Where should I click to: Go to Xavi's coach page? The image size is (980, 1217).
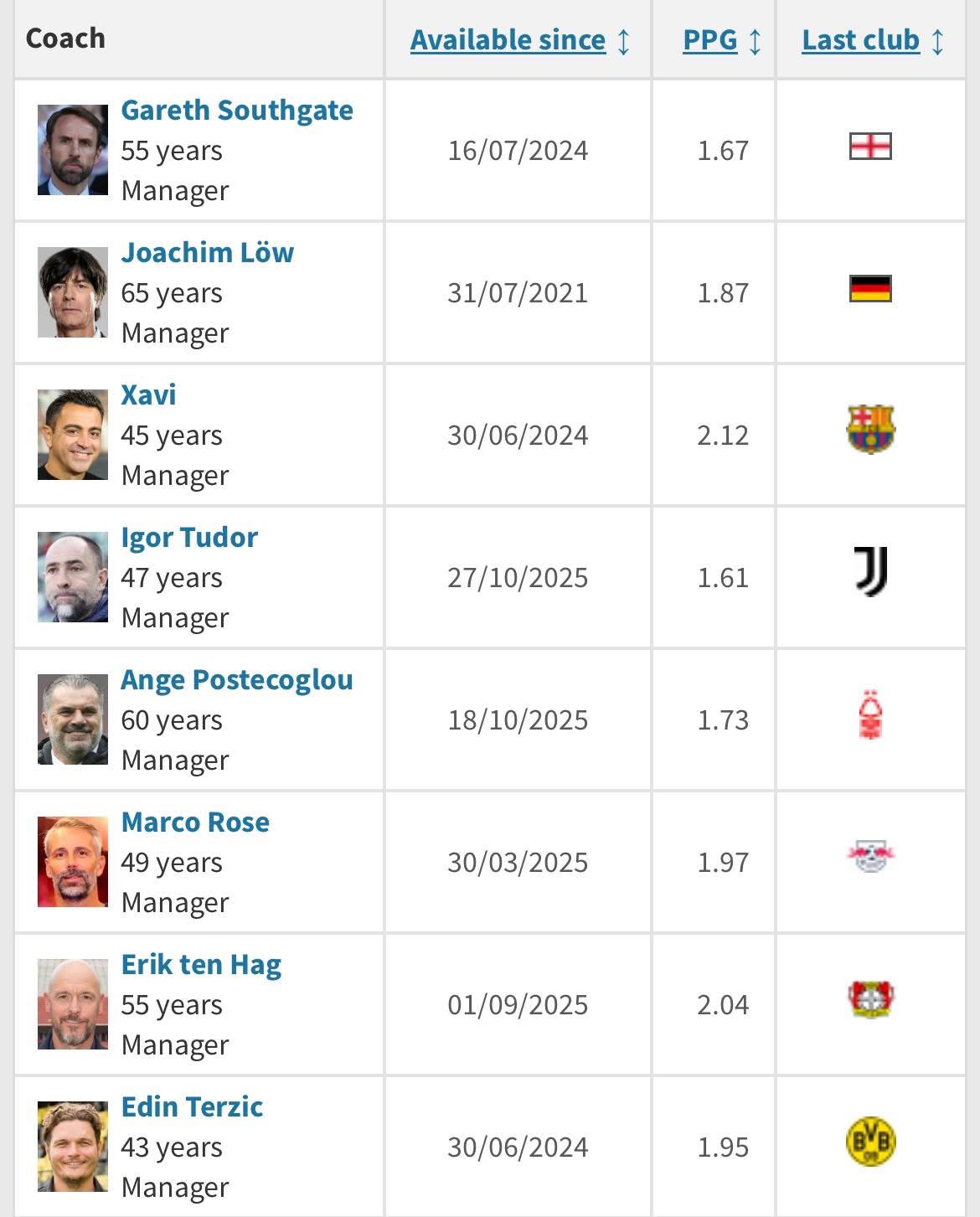click(x=148, y=394)
